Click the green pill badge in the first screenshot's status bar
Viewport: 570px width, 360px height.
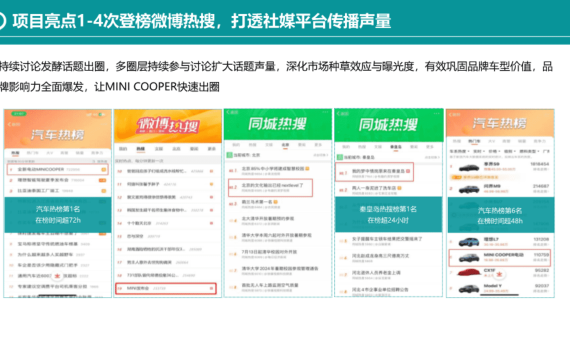click(x=19, y=113)
